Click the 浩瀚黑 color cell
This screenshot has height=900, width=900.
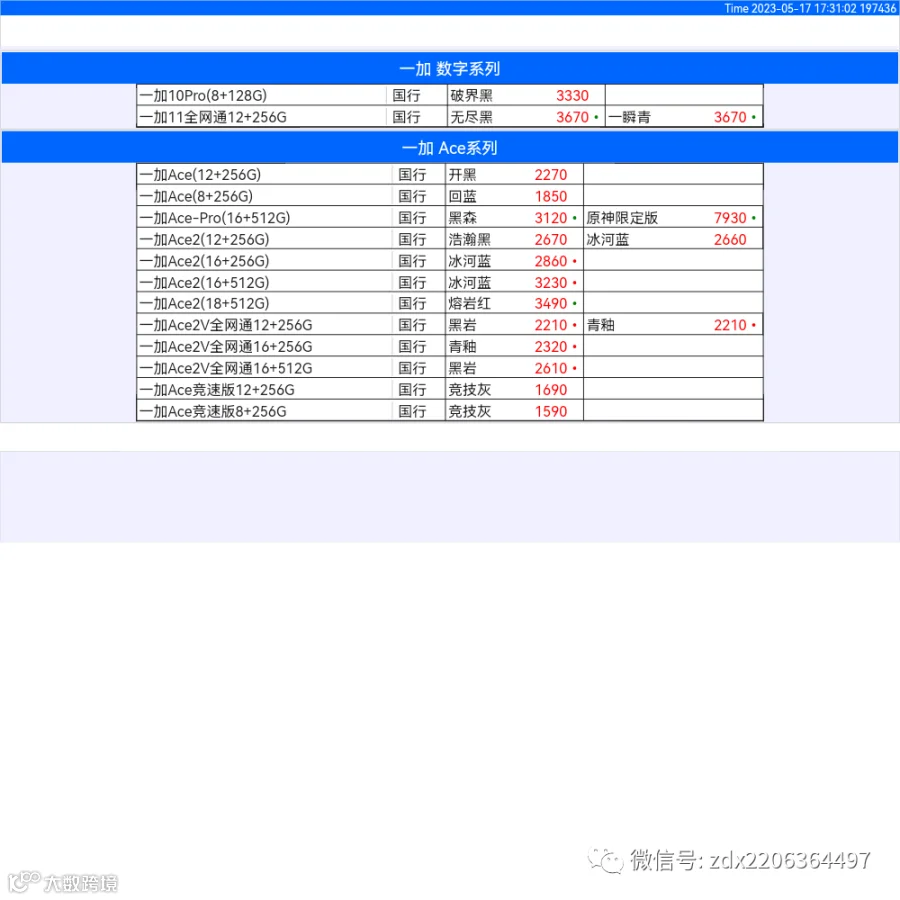(470, 239)
